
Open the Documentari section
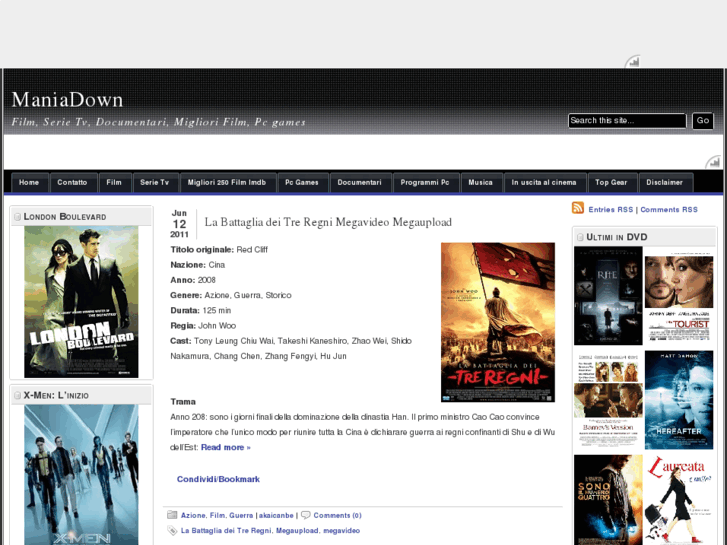coord(360,182)
